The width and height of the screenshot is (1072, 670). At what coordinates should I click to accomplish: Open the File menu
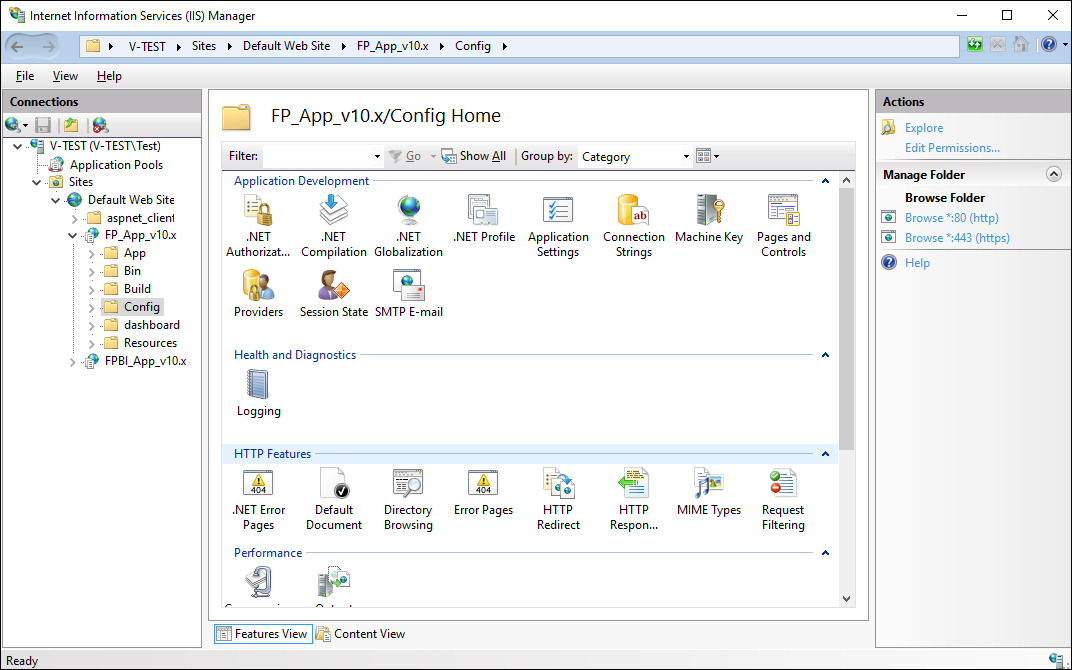(x=25, y=76)
